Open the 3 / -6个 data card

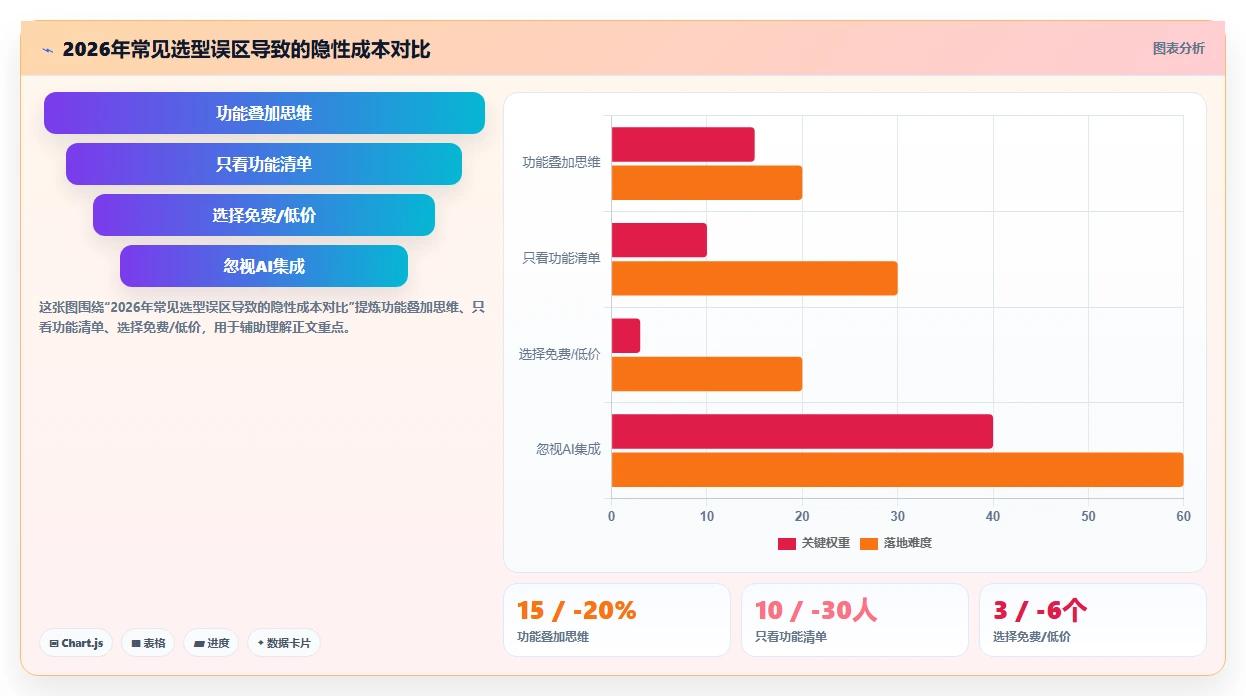(x=1093, y=620)
